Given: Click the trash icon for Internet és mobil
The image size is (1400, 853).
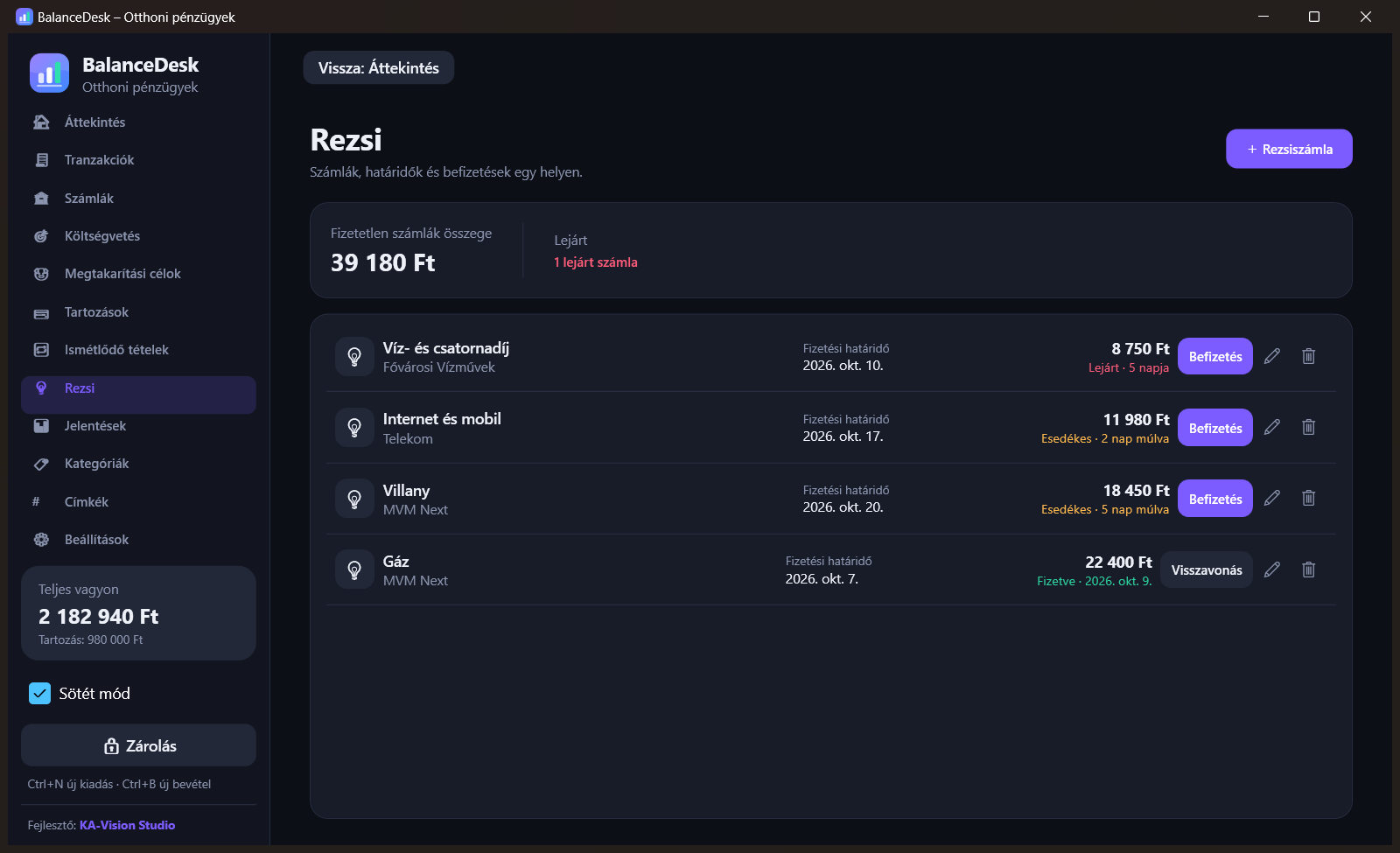Looking at the screenshot, I should coord(1309,427).
